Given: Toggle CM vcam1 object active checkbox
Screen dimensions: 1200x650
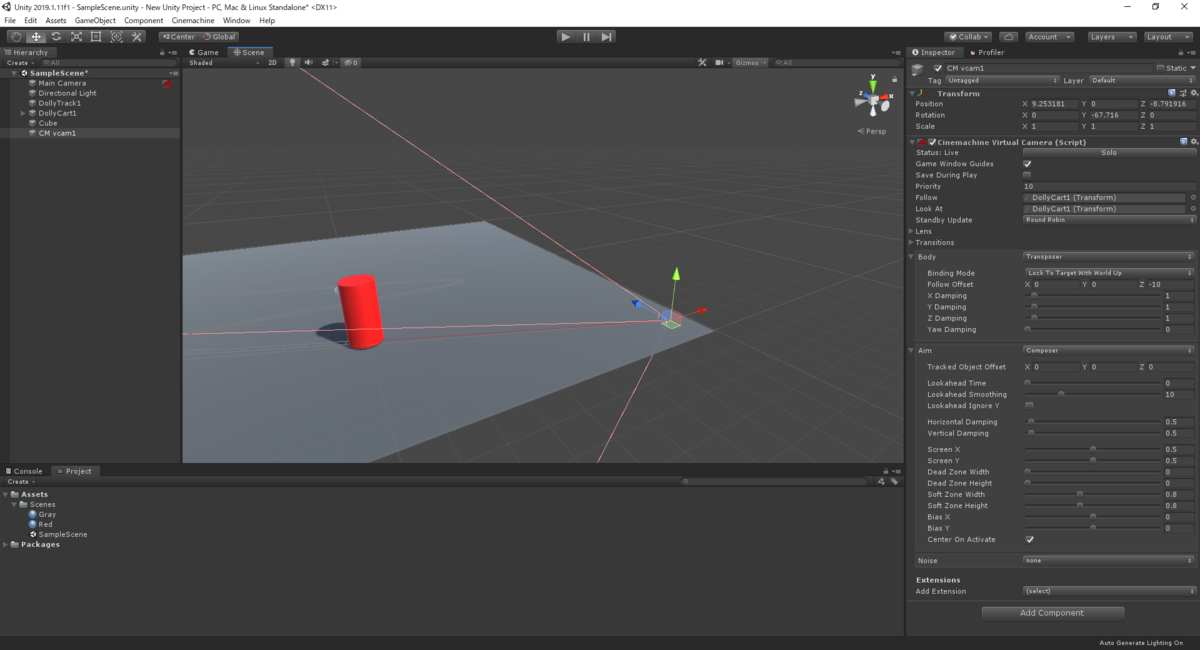Looking at the screenshot, I should 937,68.
